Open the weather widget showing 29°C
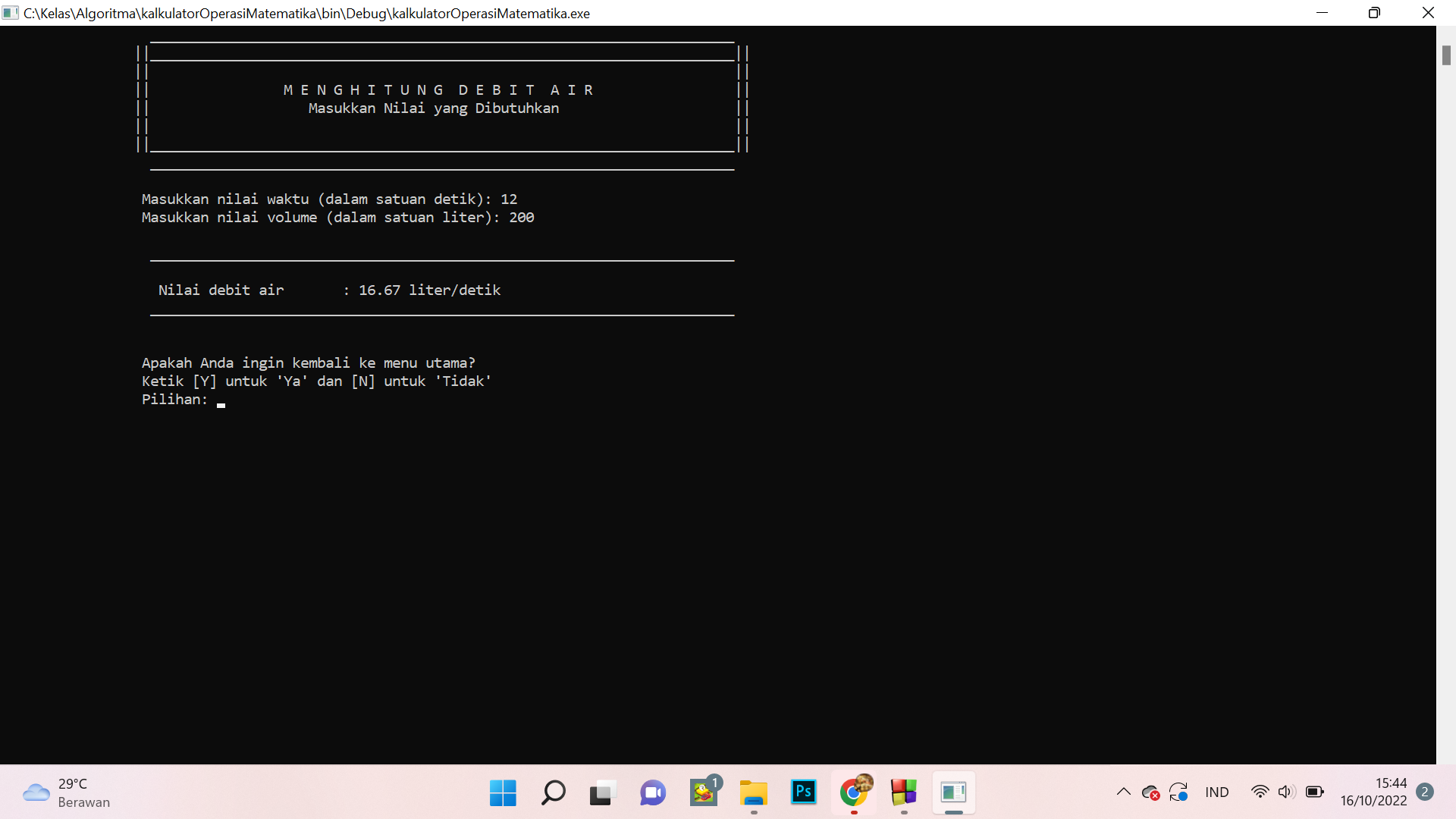This screenshot has width=1456, height=819. (67, 792)
